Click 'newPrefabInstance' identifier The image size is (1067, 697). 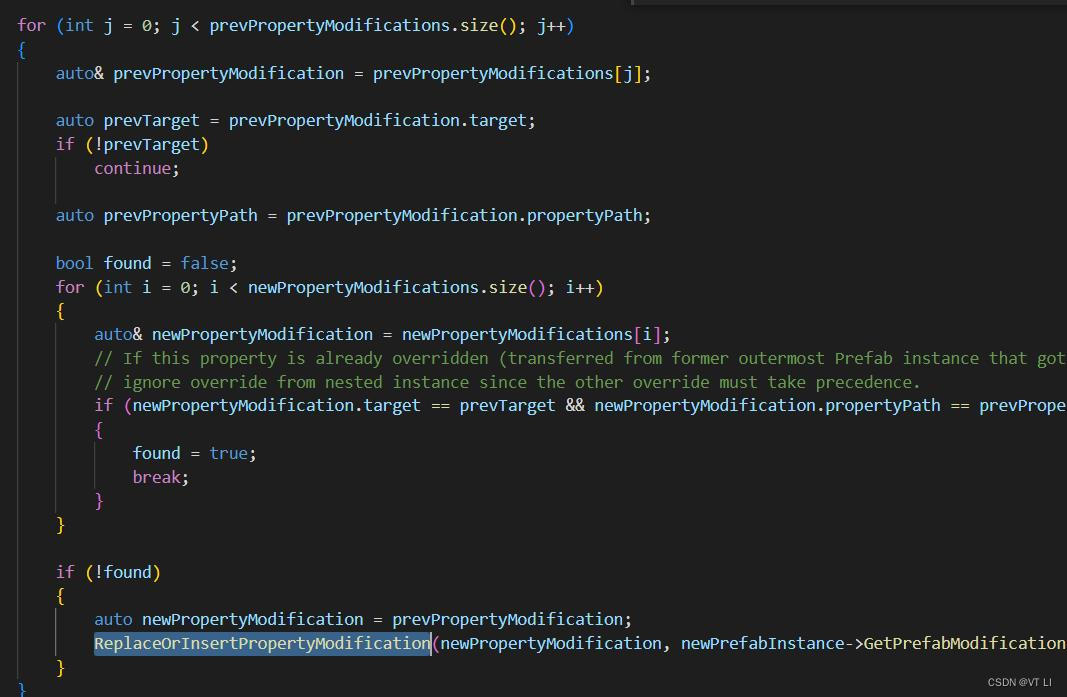(762, 643)
